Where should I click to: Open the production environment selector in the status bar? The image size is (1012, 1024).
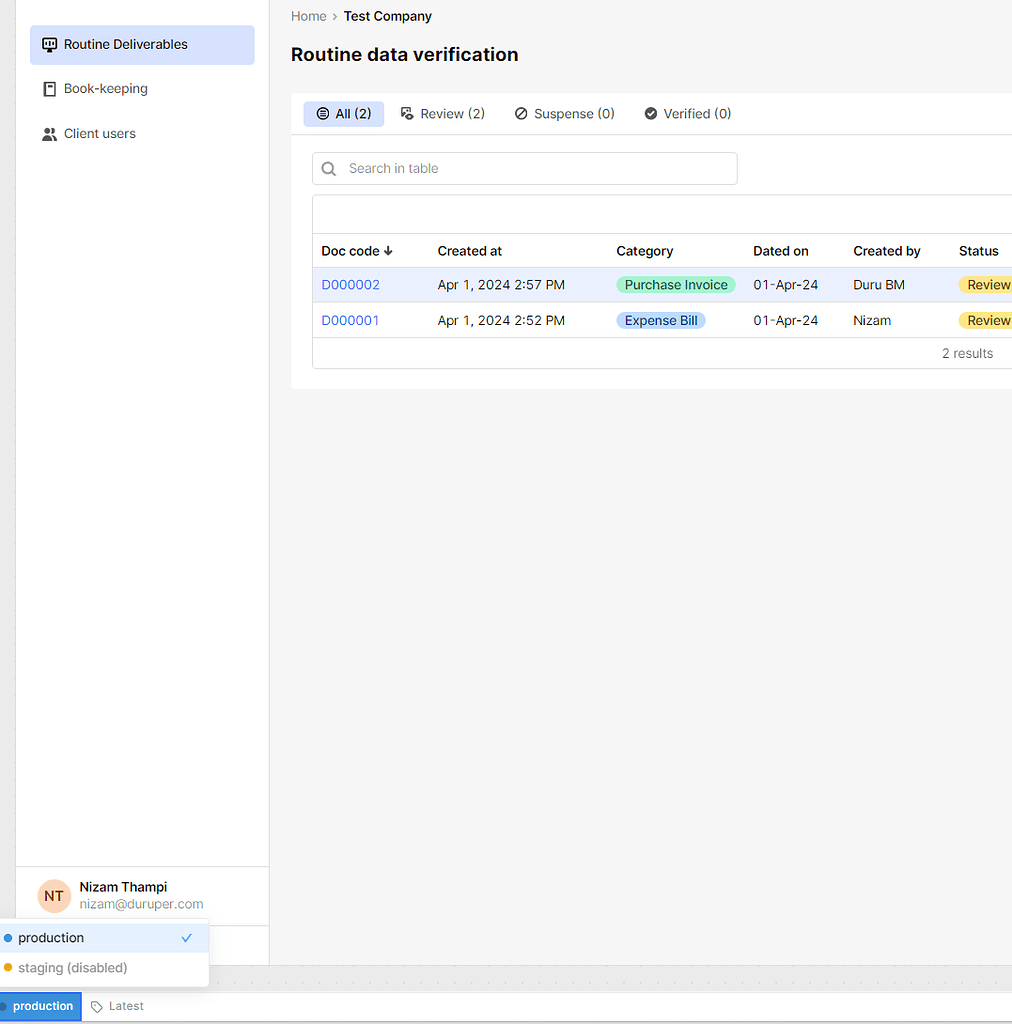pos(40,1006)
